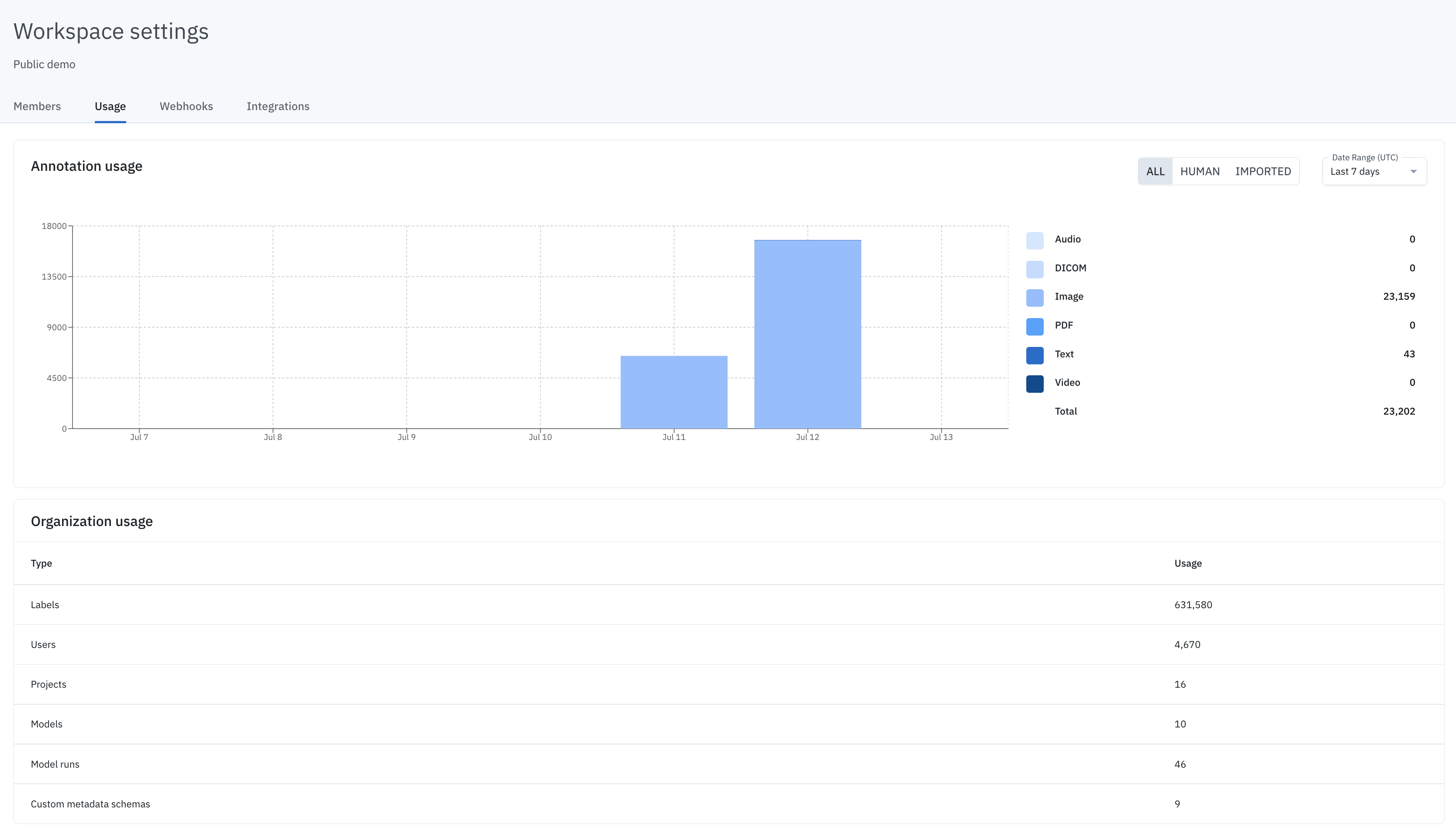The image size is (1456, 831).
Task: Click the Video legend color swatch
Action: (1035, 384)
